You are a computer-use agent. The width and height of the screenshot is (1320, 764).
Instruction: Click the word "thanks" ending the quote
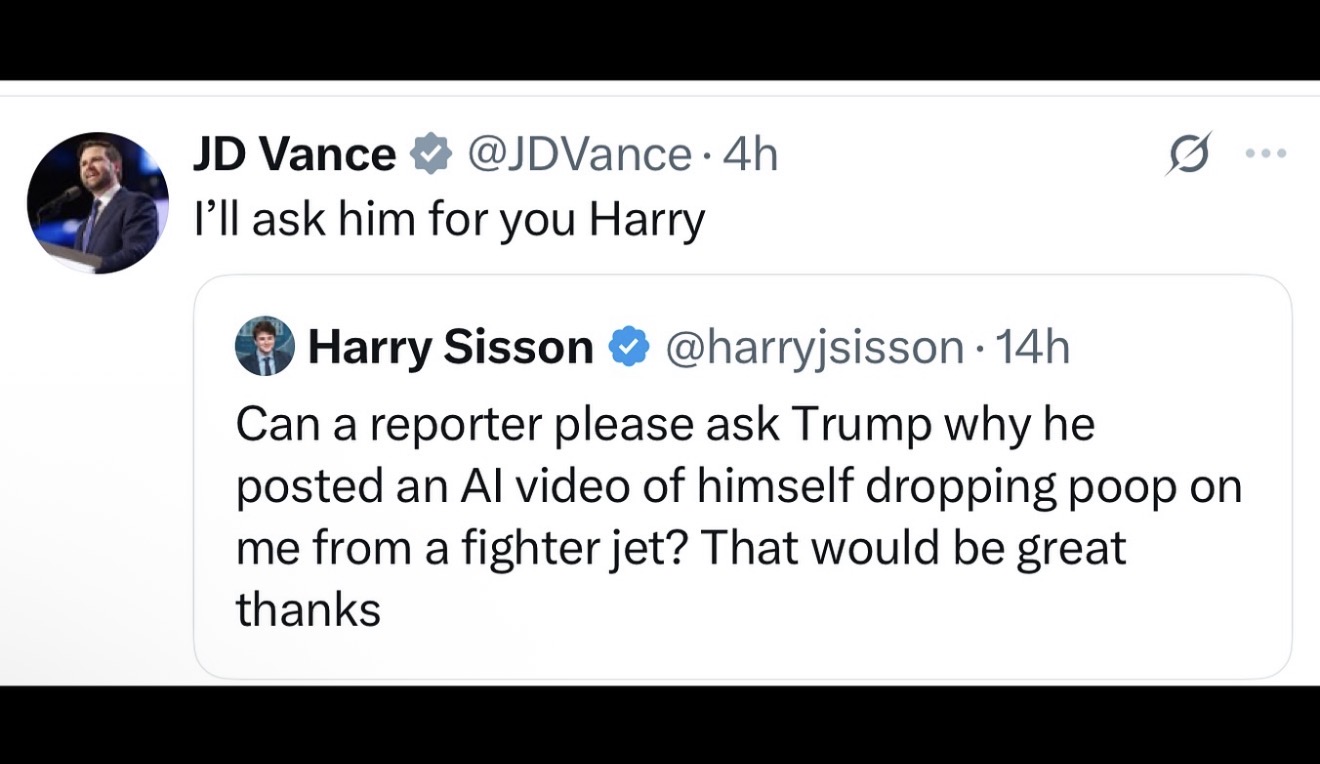[x=308, y=609]
